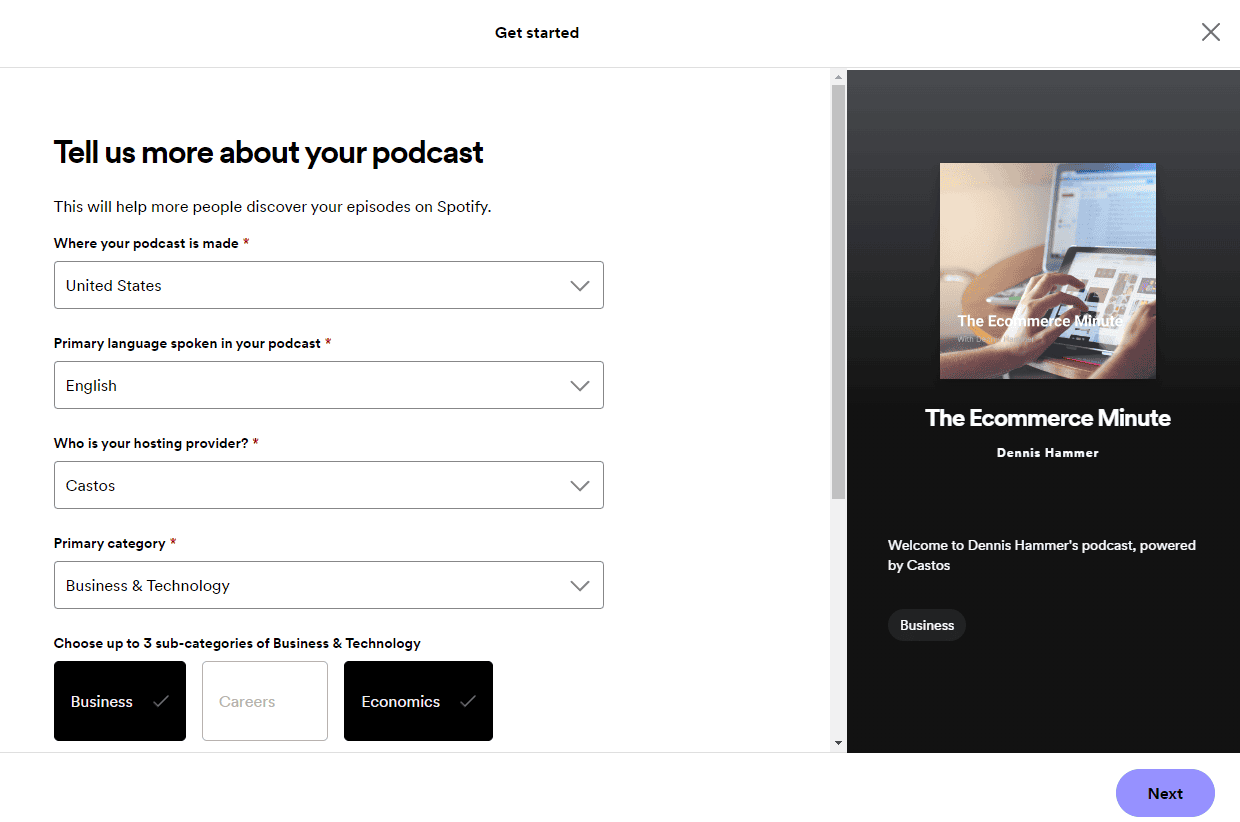The height and width of the screenshot is (822, 1240).
Task: Click the author name 'Dennis Hammer'
Action: 1048,453
